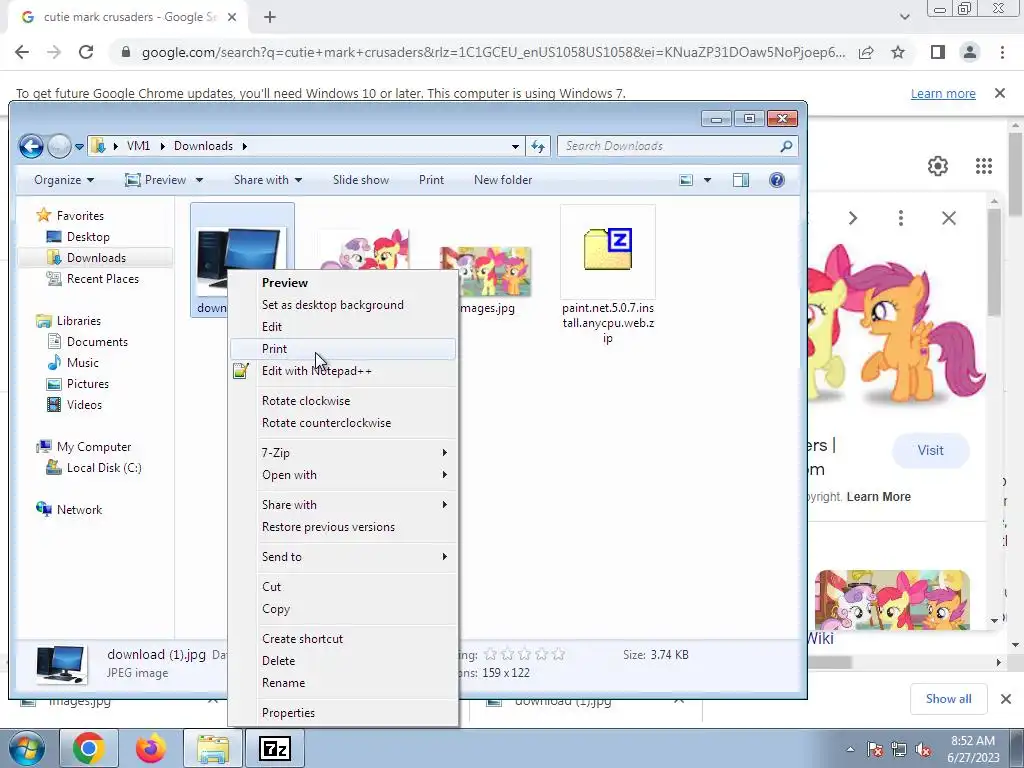This screenshot has height=768, width=1024.
Task: Open Explorer help question mark icon
Action: click(776, 180)
